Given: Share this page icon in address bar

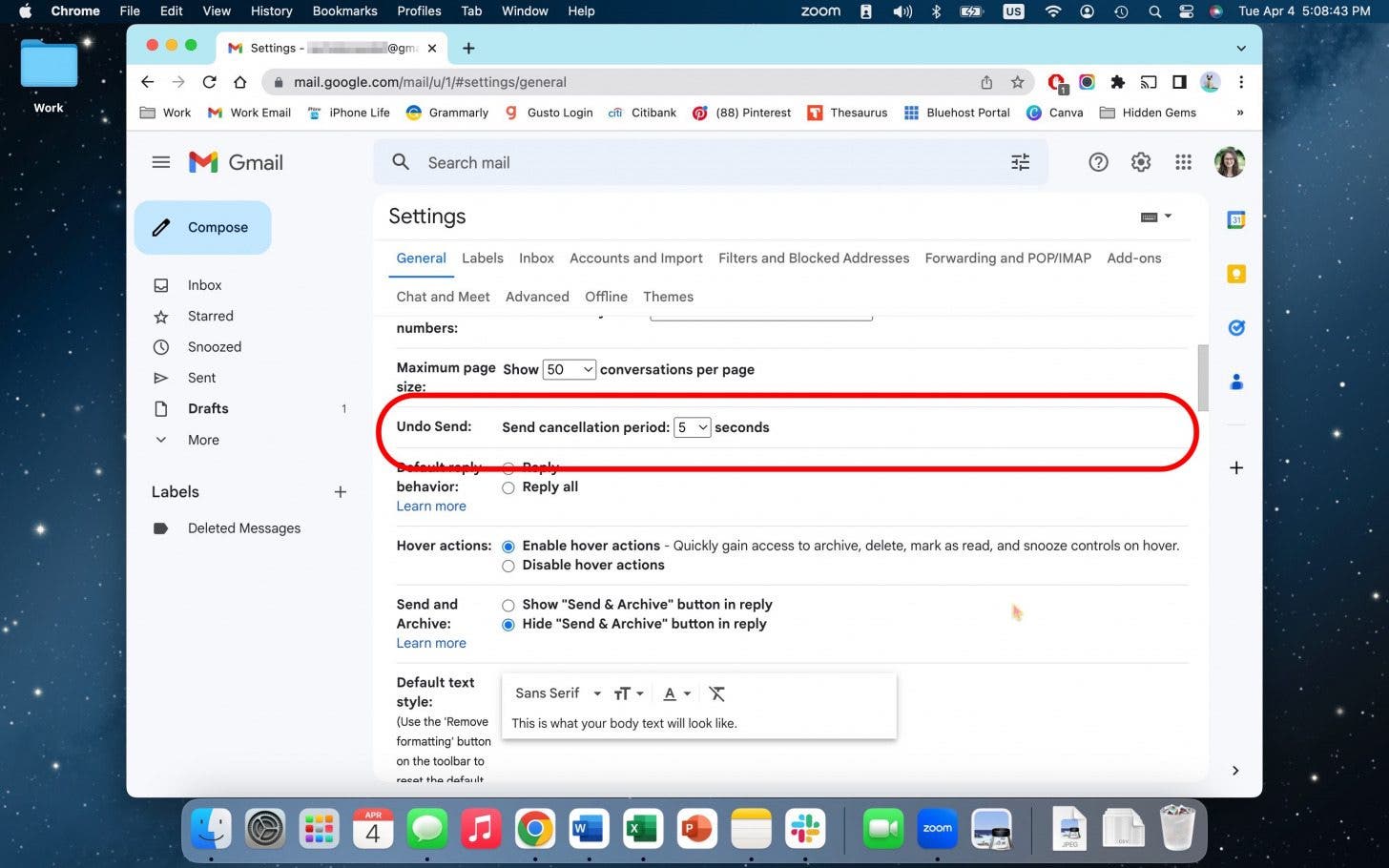Looking at the screenshot, I should point(986,82).
